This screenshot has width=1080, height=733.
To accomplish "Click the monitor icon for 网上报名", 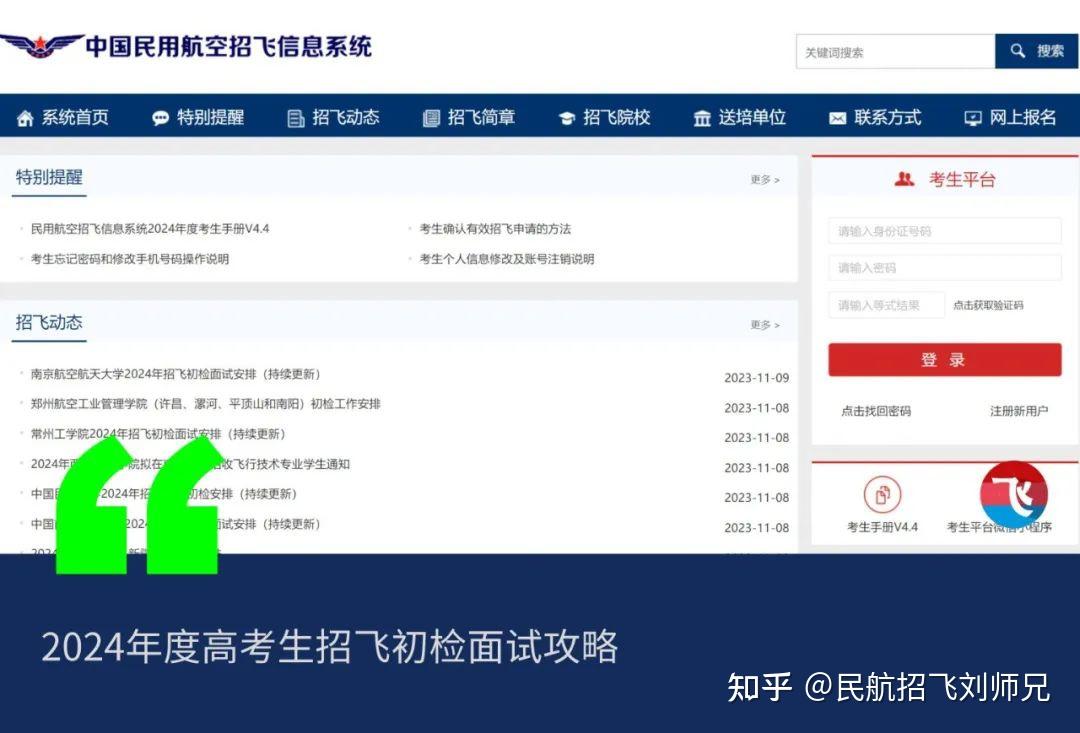I will pyautogui.click(x=971, y=116).
